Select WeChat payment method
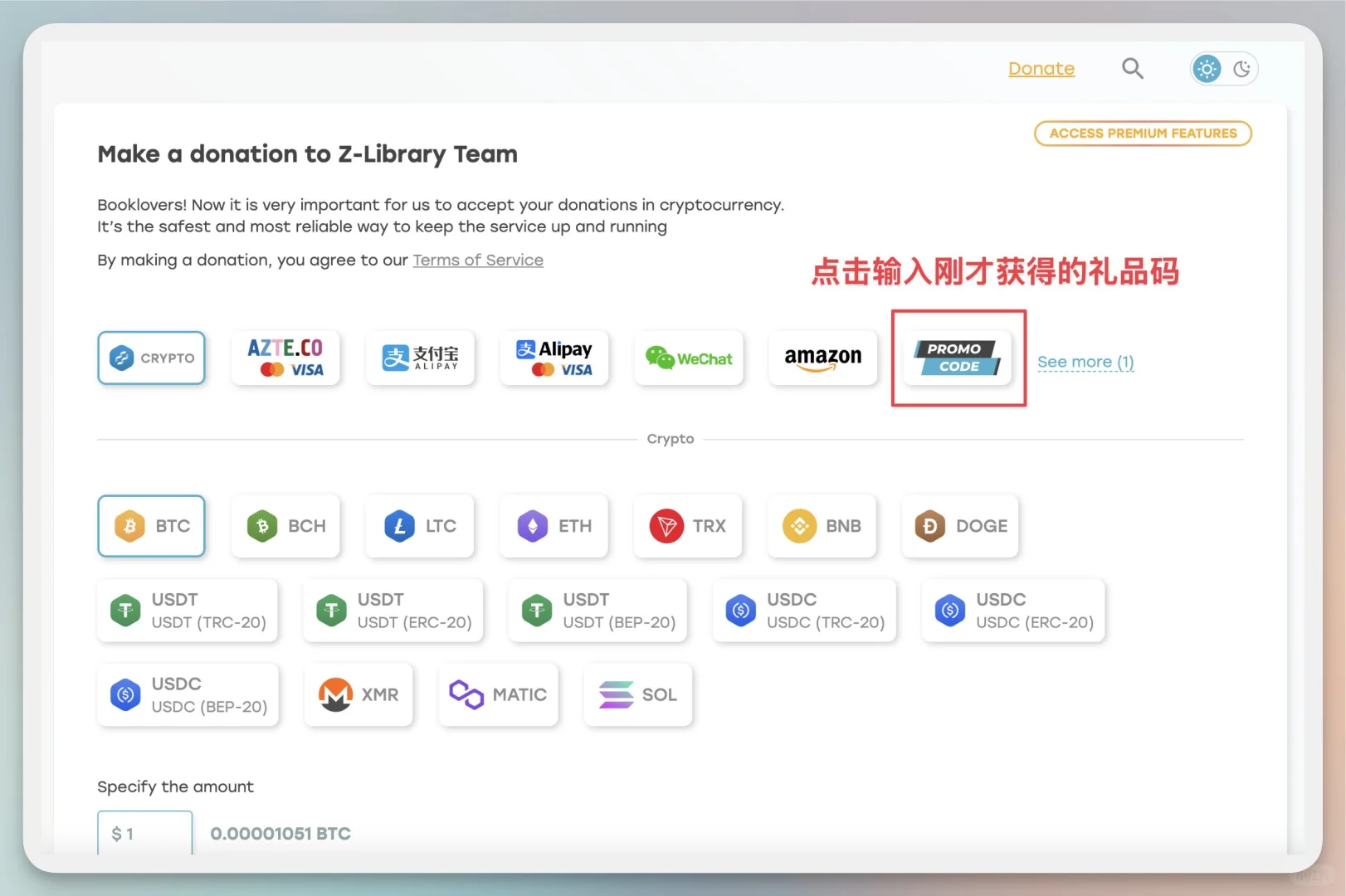This screenshot has width=1346, height=896. [x=689, y=358]
